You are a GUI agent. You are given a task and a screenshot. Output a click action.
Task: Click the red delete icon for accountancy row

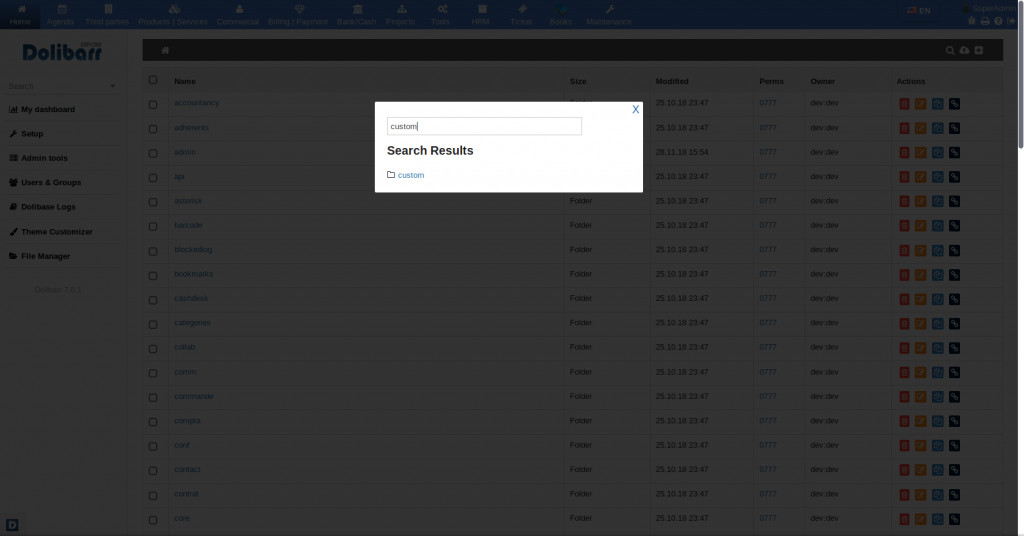click(904, 104)
